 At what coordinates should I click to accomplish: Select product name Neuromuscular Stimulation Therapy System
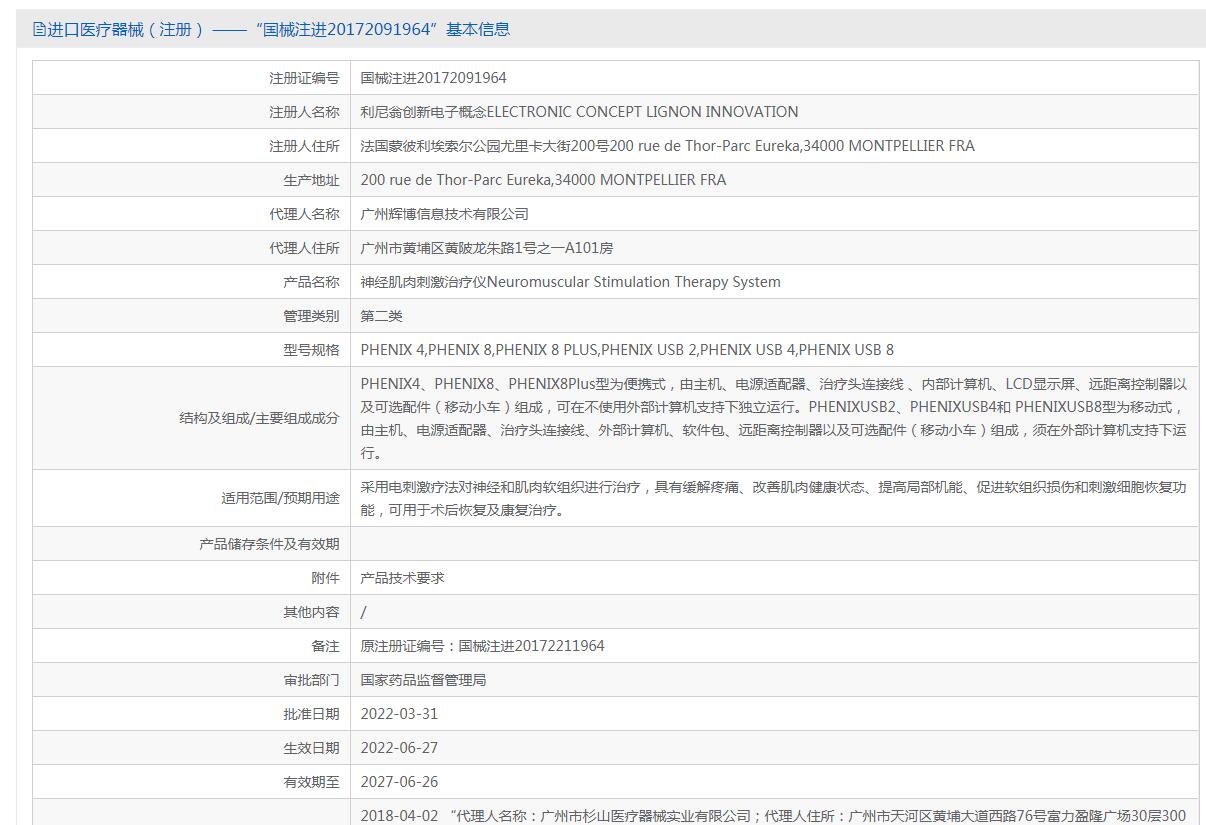click(x=634, y=282)
